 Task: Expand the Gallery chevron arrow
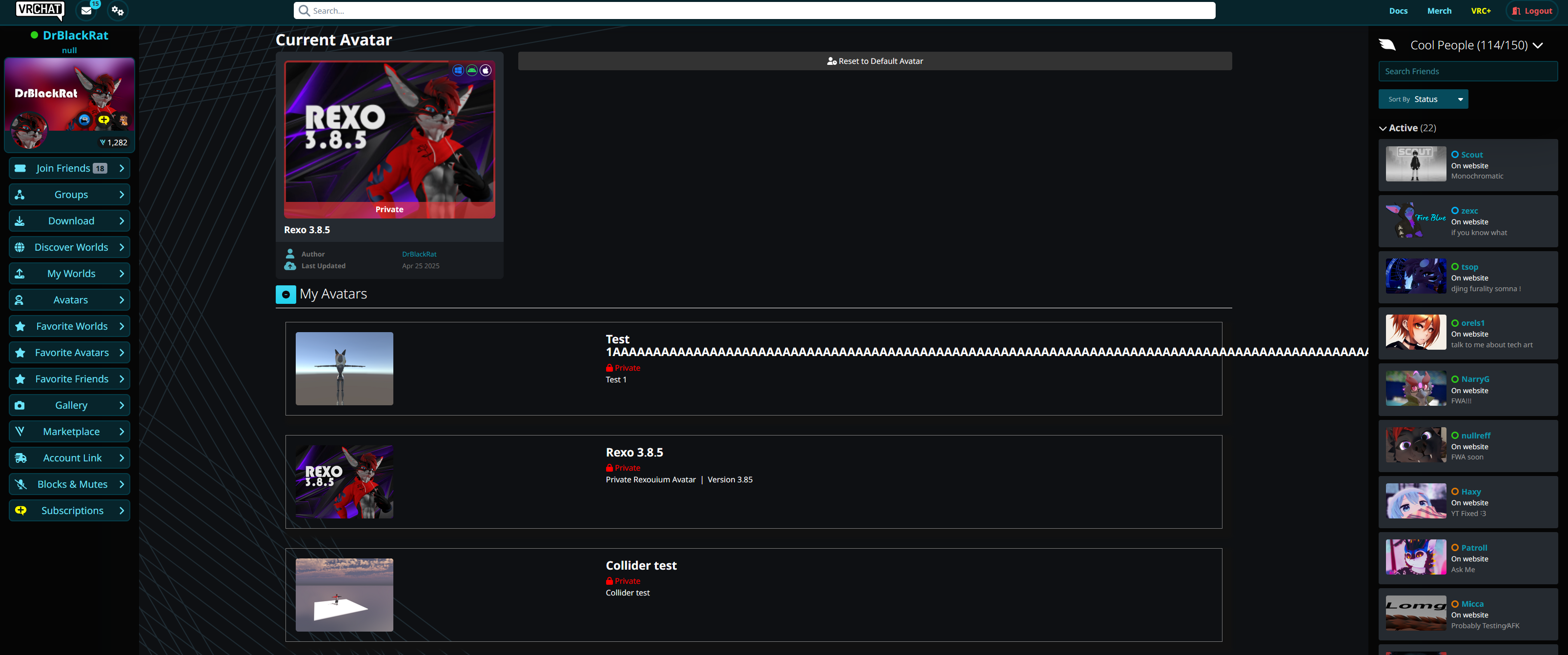(x=122, y=405)
